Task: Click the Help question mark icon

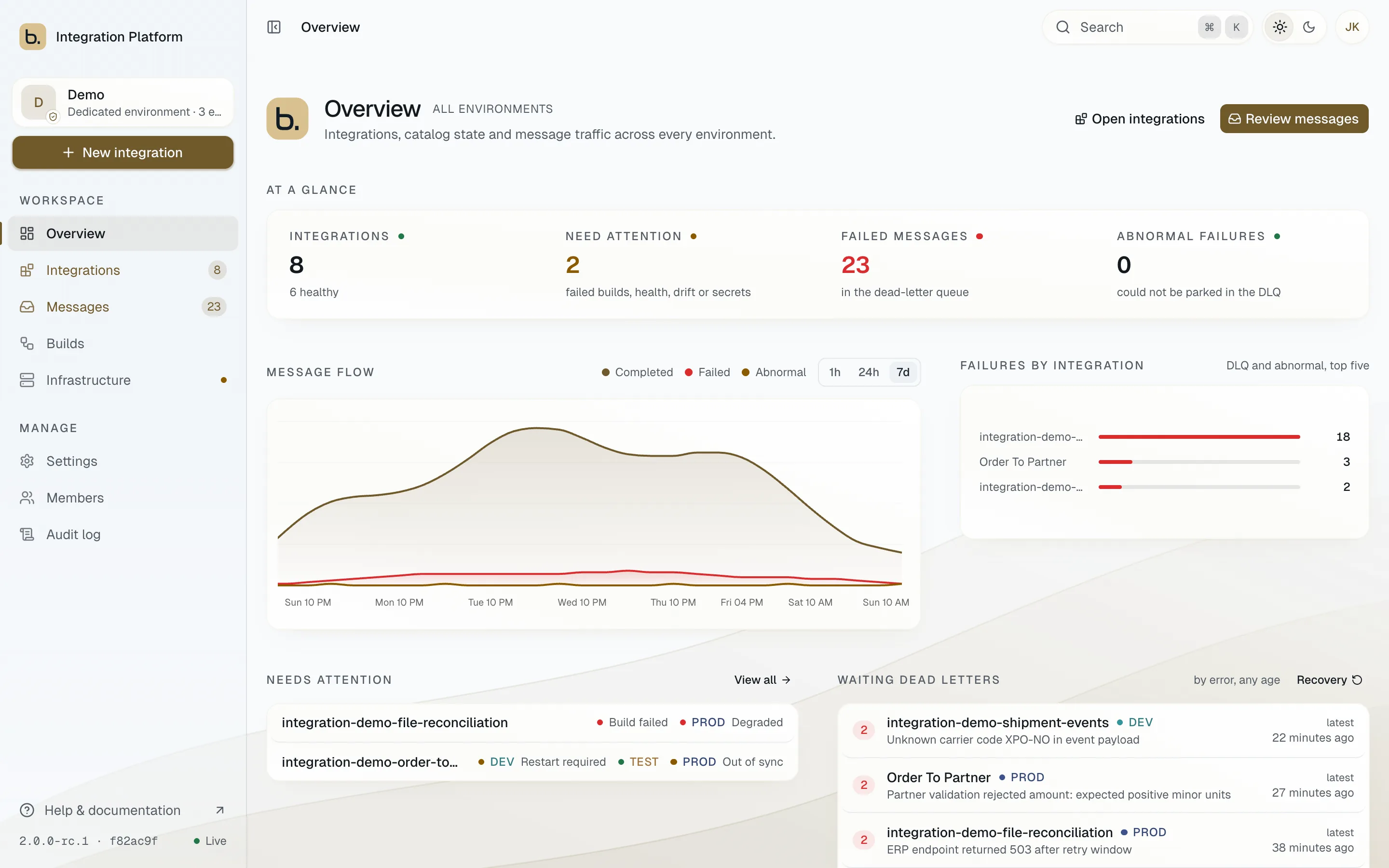Action: (27, 810)
